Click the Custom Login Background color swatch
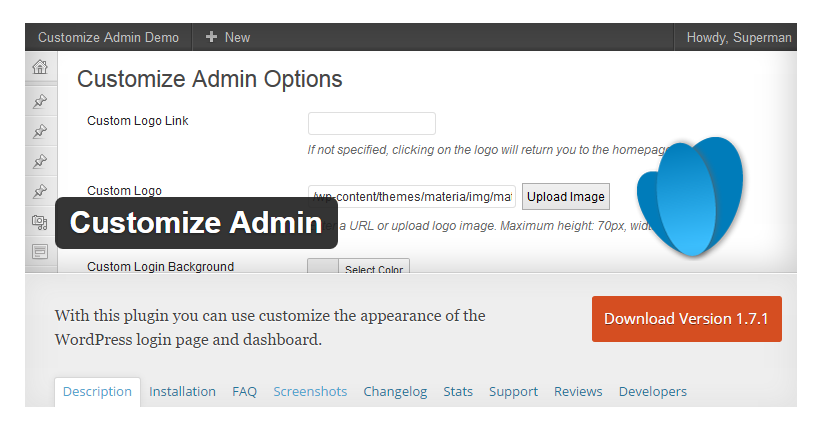This screenshot has height=423, width=815. pos(323,266)
